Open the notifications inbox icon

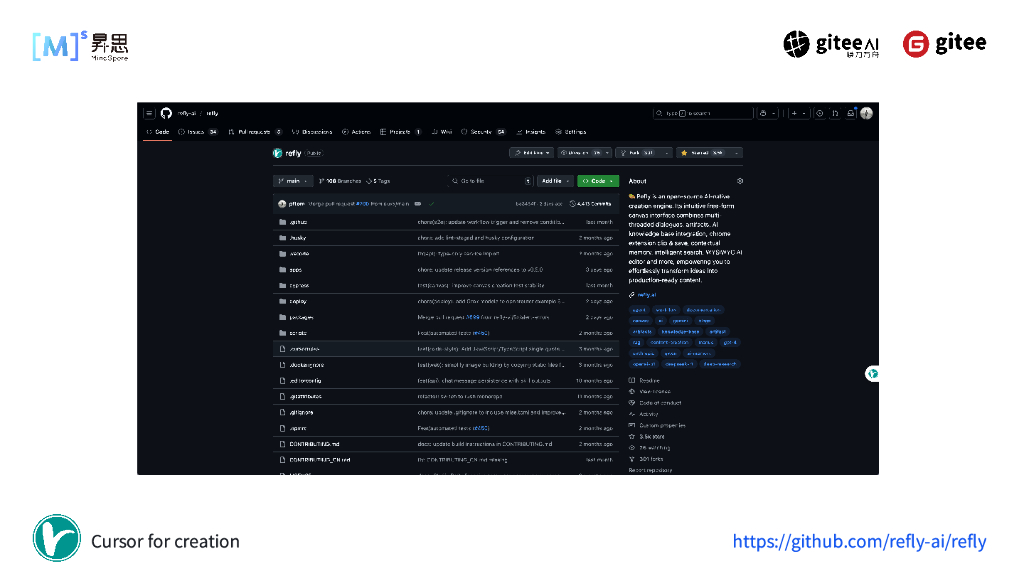(x=851, y=113)
